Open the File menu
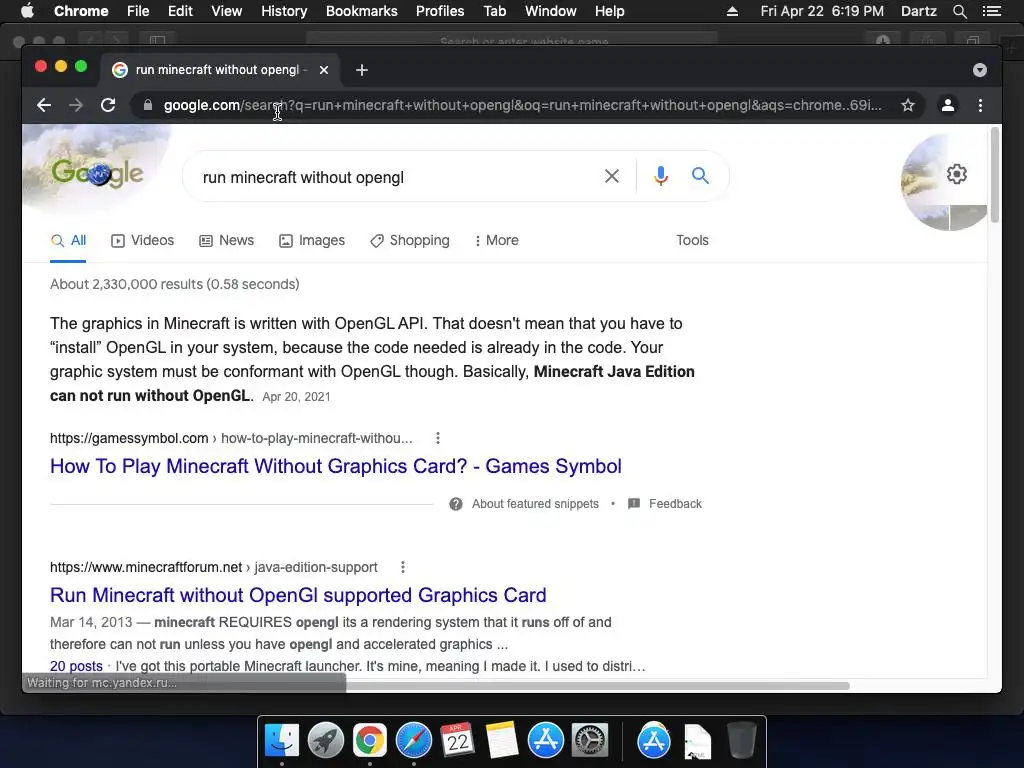Viewport: 1024px width, 768px height. [x=138, y=11]
